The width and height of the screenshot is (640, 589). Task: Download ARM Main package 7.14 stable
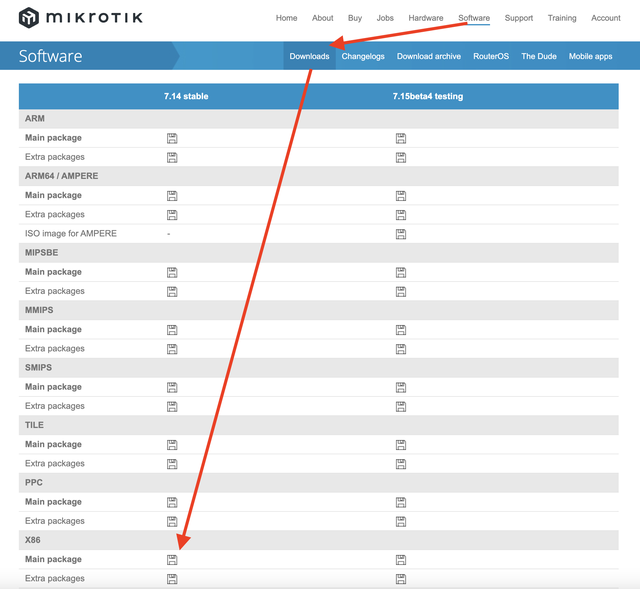point(172,138)
